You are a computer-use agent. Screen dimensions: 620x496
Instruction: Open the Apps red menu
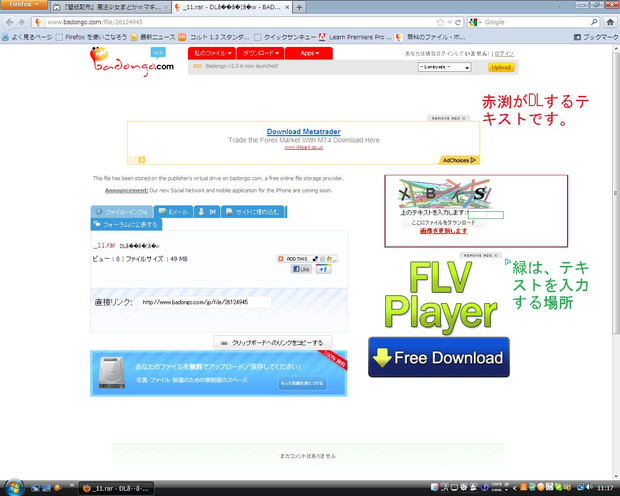click(309, 53)
